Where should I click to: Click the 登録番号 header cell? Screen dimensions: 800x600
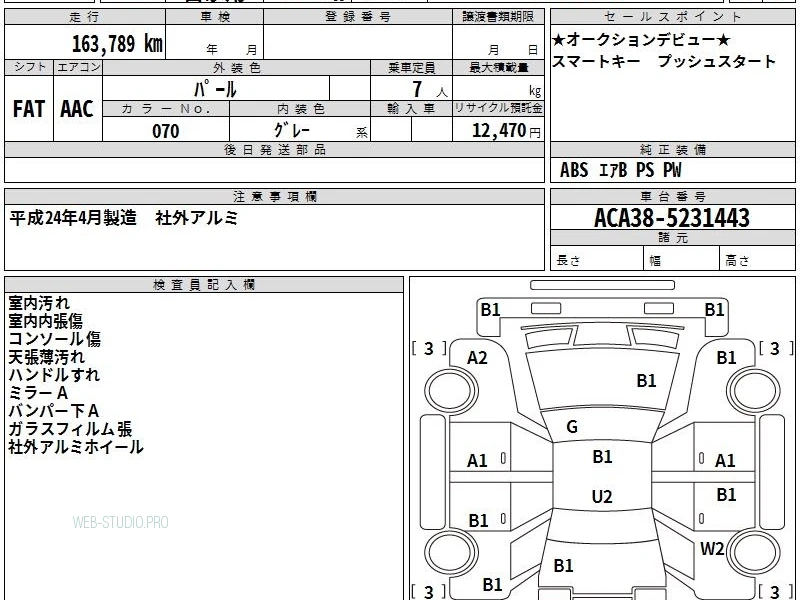(x=358, y=17)
